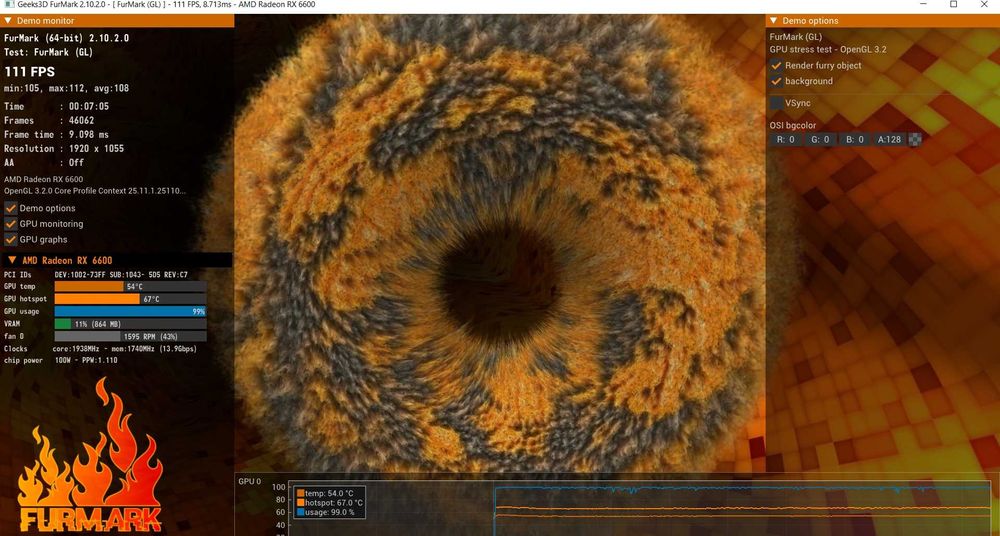Uncheck Render furry object
This screenshot has height=536, width=1000.
coord(776,65)
